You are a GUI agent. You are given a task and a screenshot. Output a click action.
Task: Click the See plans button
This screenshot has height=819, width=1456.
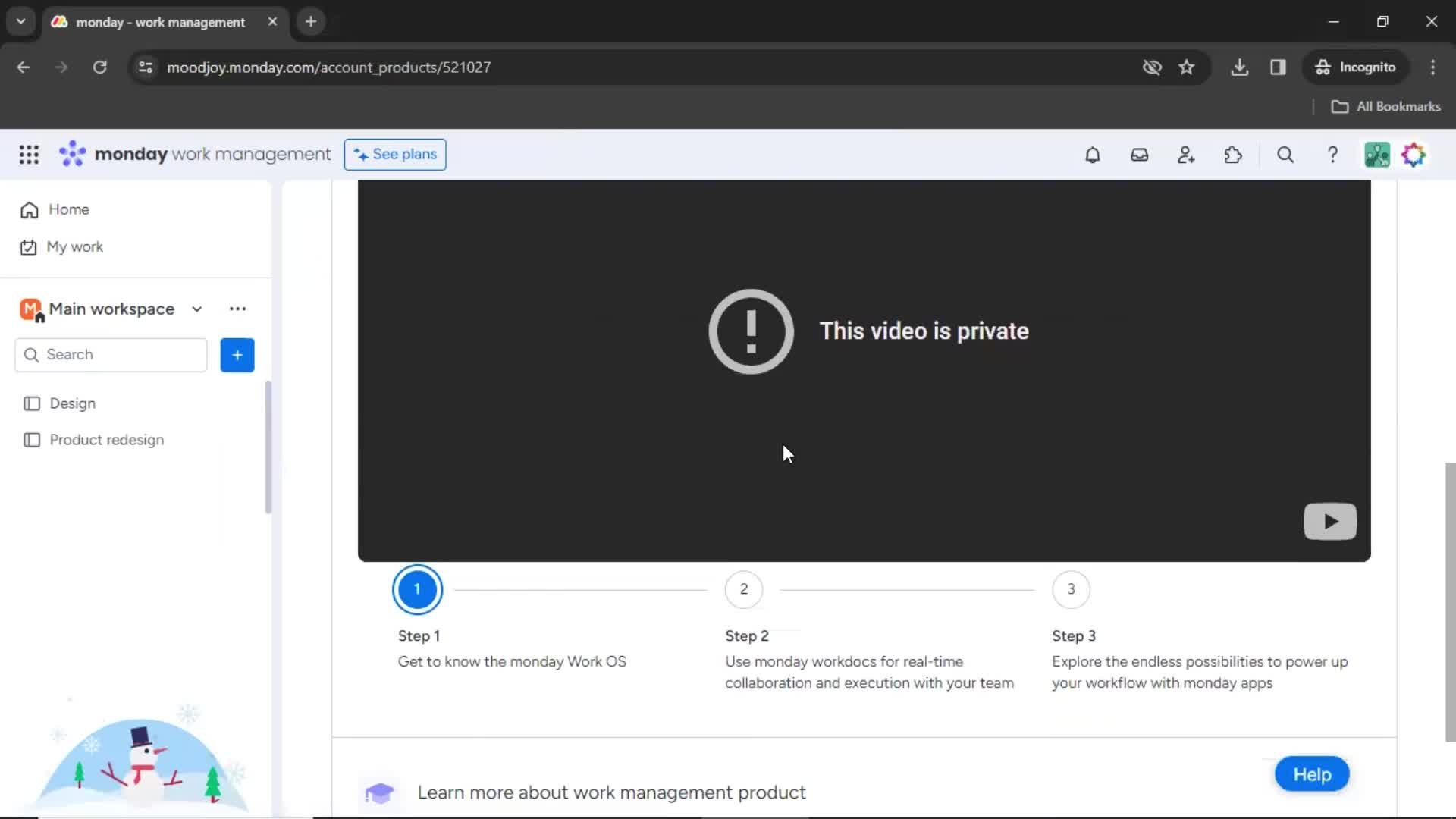click(395, 154)
